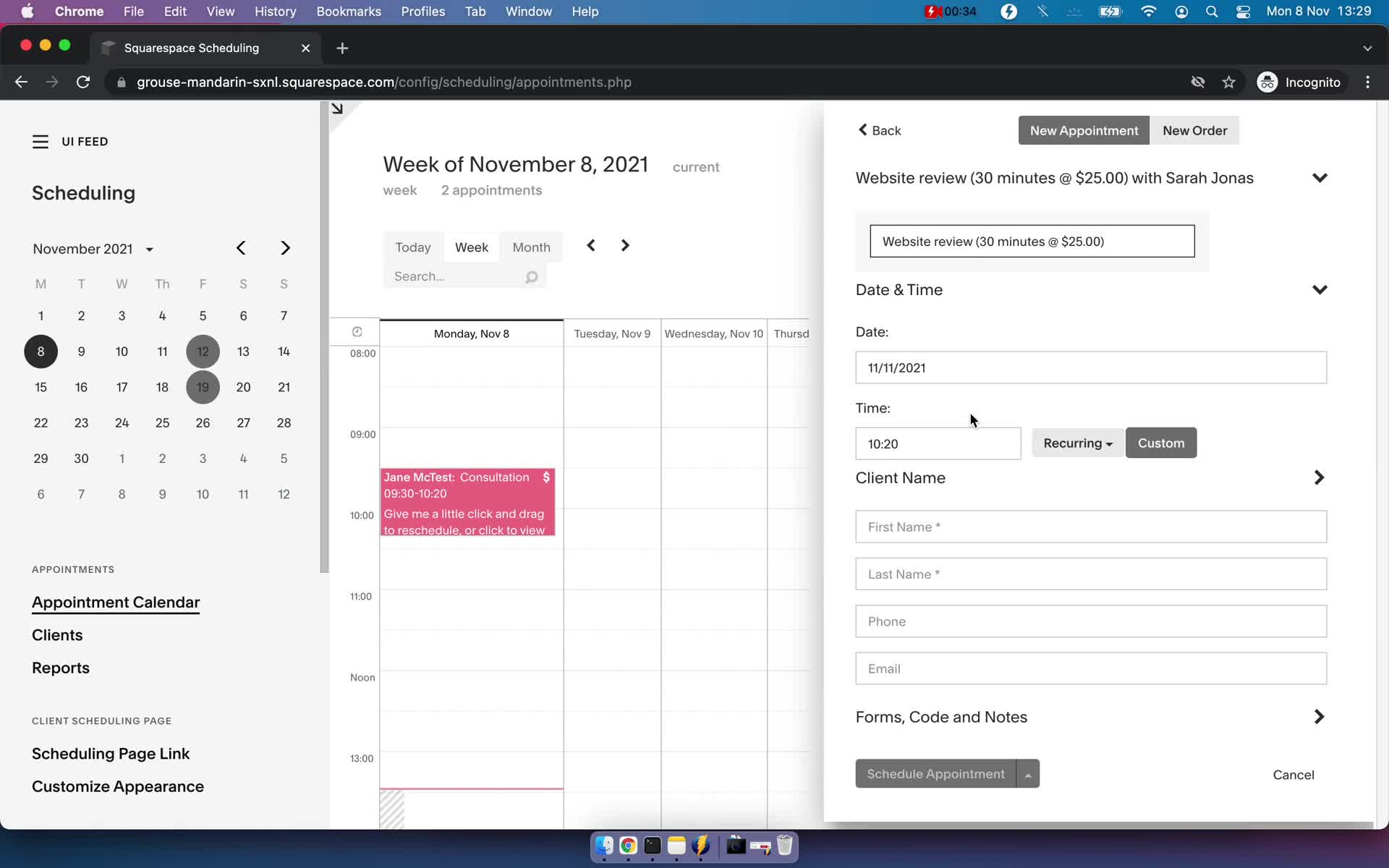Screen dimensions: 1389x868
Task: Expand the Date & Time section
Action: click(1320, 289)
